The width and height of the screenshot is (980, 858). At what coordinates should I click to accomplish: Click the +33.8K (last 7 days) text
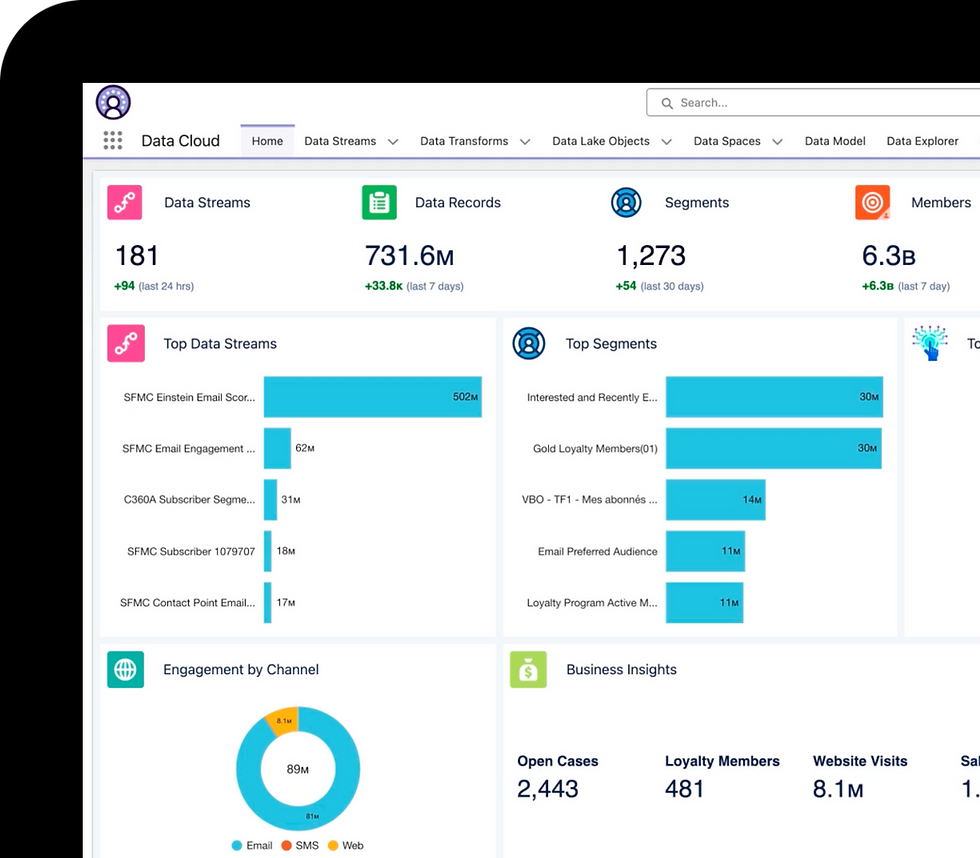(x=414, y=286)
